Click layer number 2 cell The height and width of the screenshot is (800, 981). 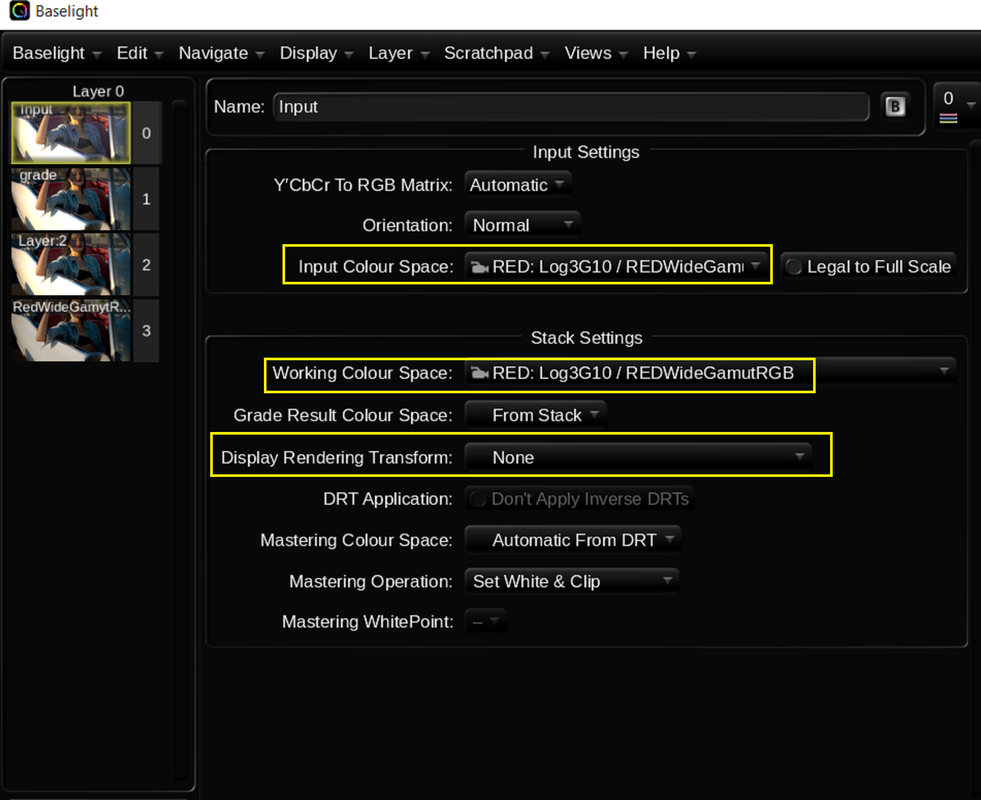(146, 265)
